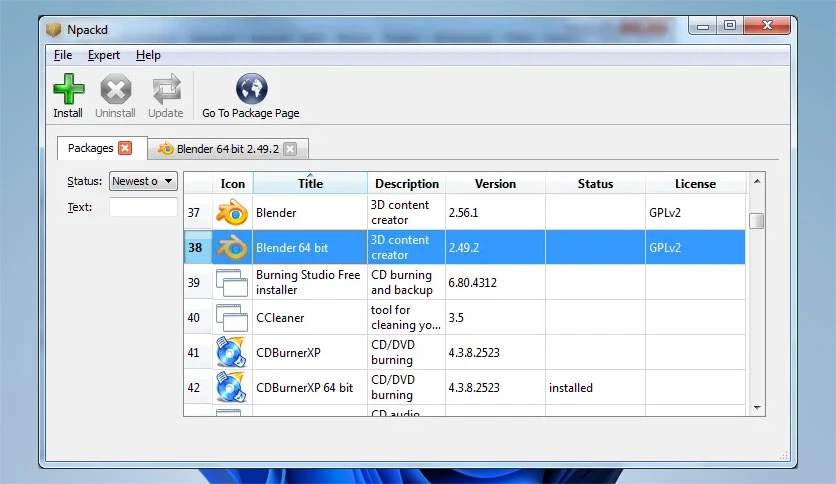Screen dimensions: 836x484
Task: Click GPLv2 license in highlighted row
Action: [695, 247]
